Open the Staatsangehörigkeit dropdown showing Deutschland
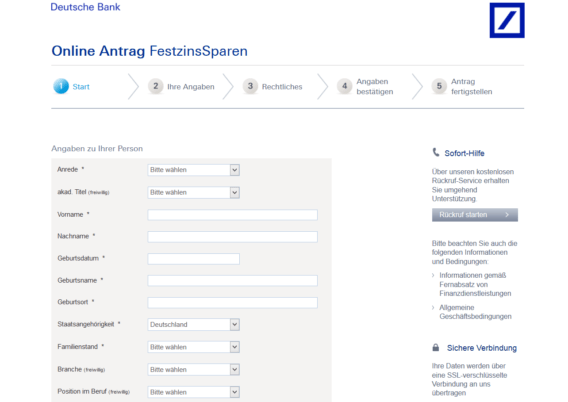568x402 pixels. pos(193,324)
